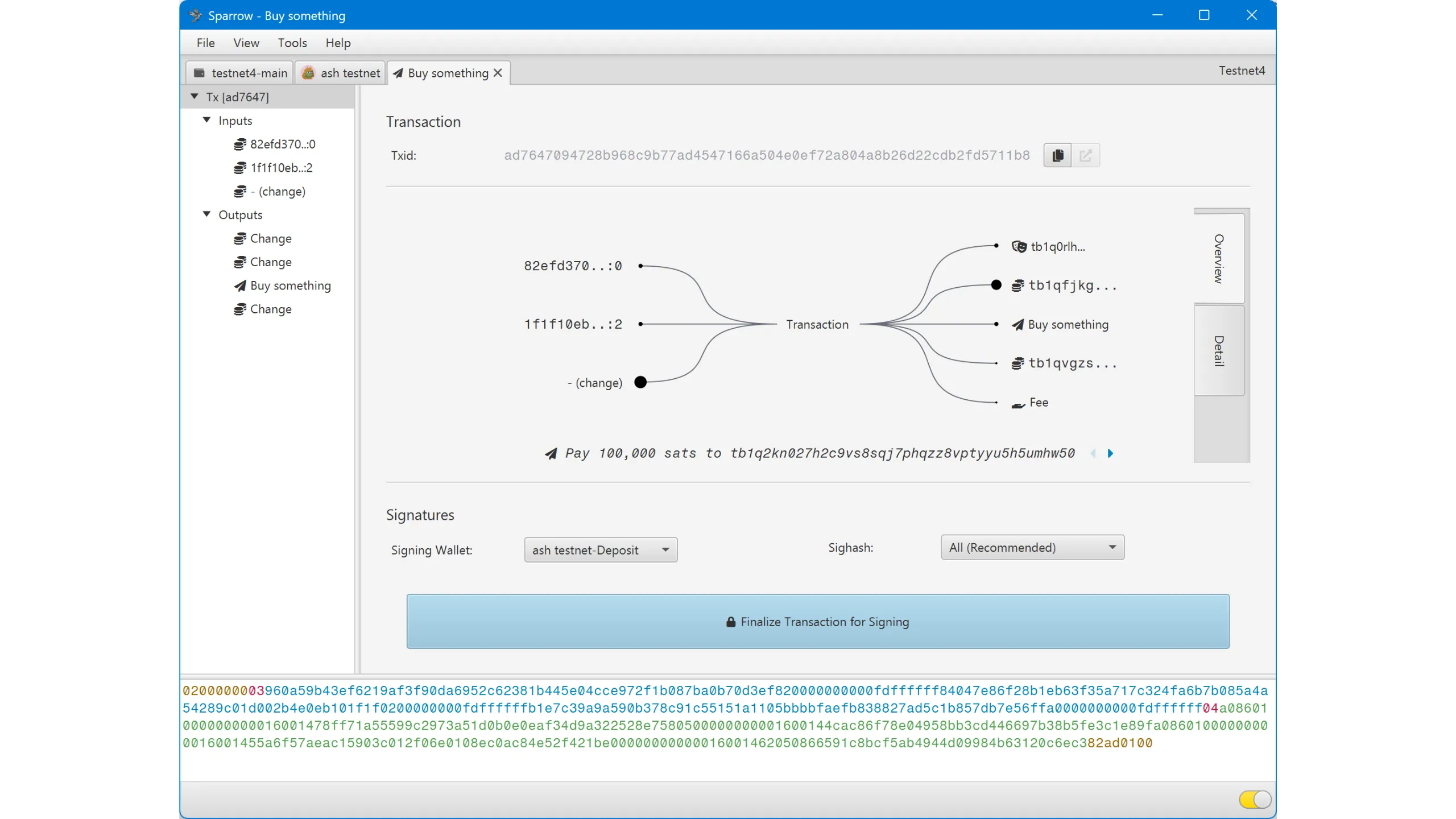Image resolution: width=1456 pixels, height=819 pixels.
Task: Collapse the Inputs tree section
Action: coord(206,120)
